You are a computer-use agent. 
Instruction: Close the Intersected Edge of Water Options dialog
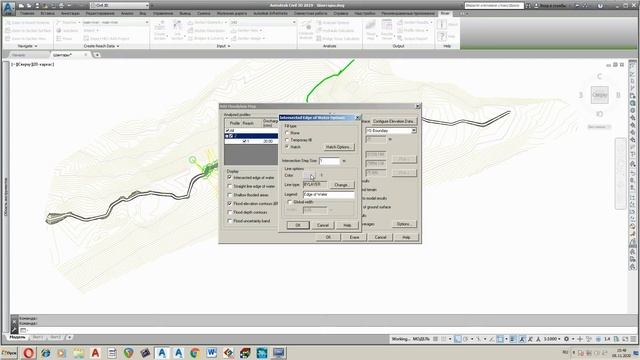tap(357, 118)
